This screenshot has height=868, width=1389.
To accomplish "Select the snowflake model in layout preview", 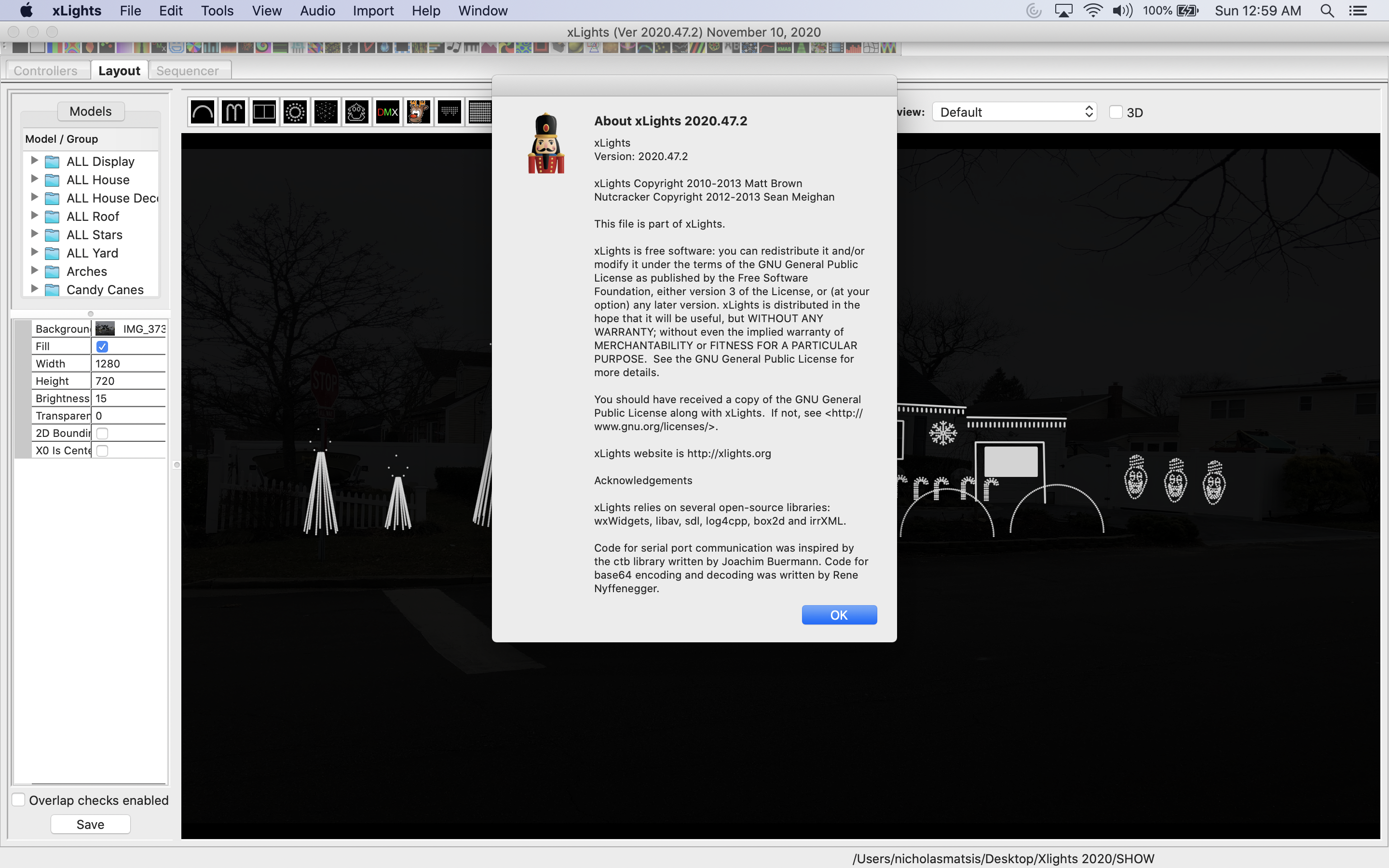I will (x=943, y=433).
